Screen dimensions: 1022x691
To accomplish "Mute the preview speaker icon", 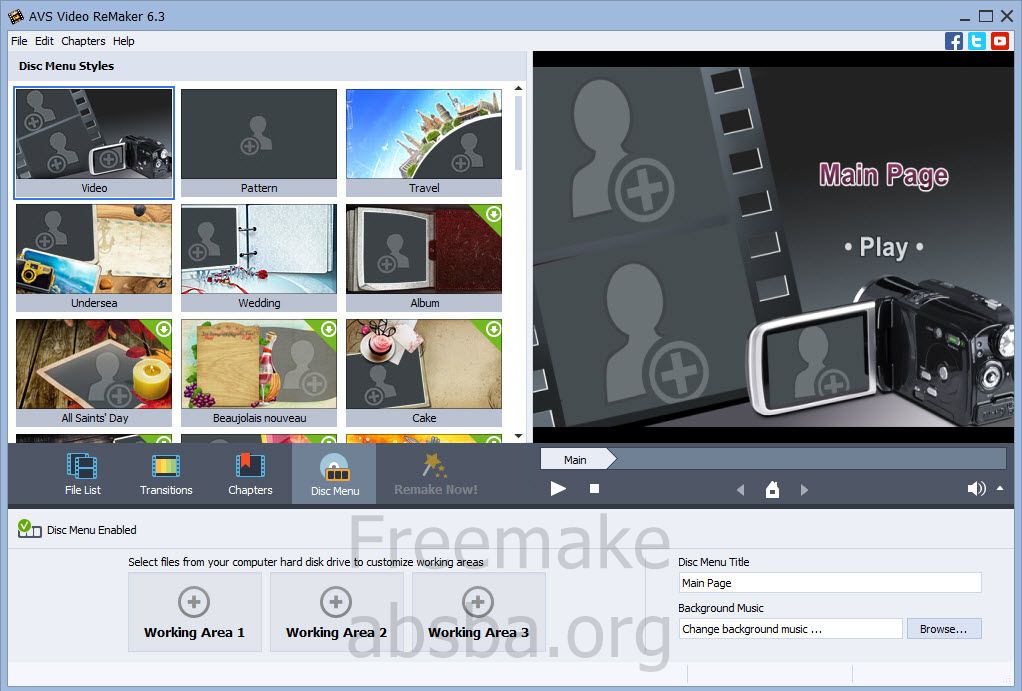I will click(976, 488).
